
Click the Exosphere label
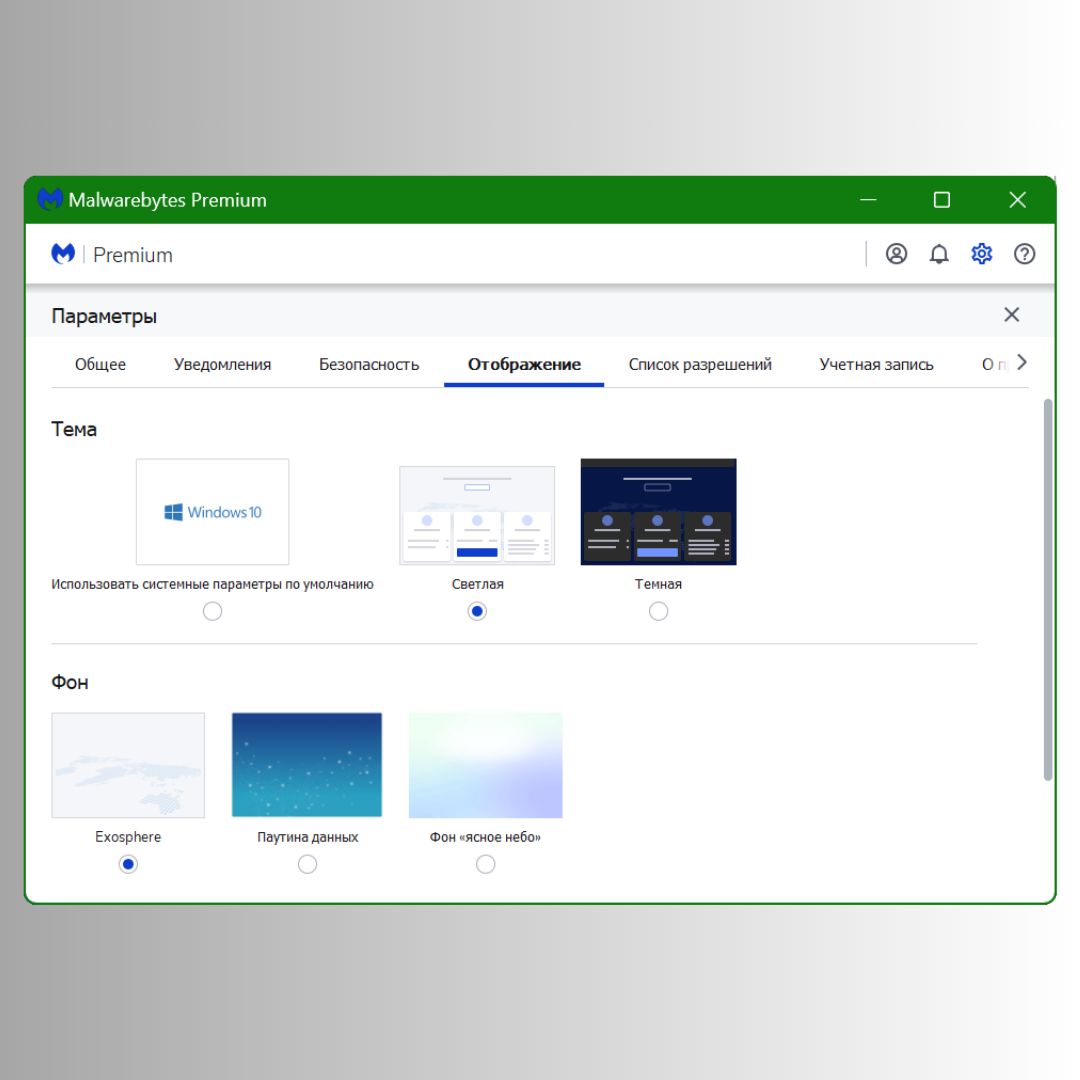(x=128, y=837)
